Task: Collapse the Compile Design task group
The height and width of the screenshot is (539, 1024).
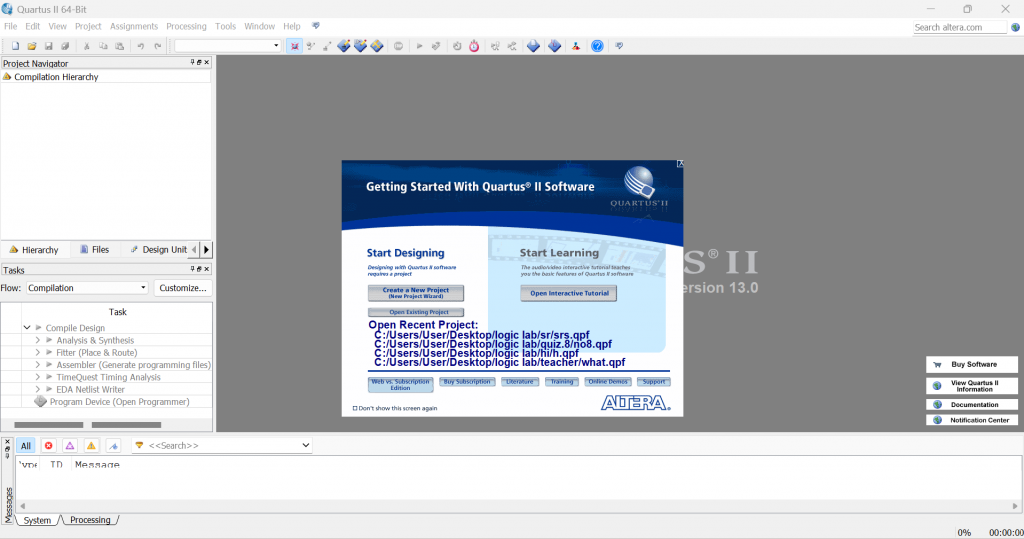Action: 27,327
